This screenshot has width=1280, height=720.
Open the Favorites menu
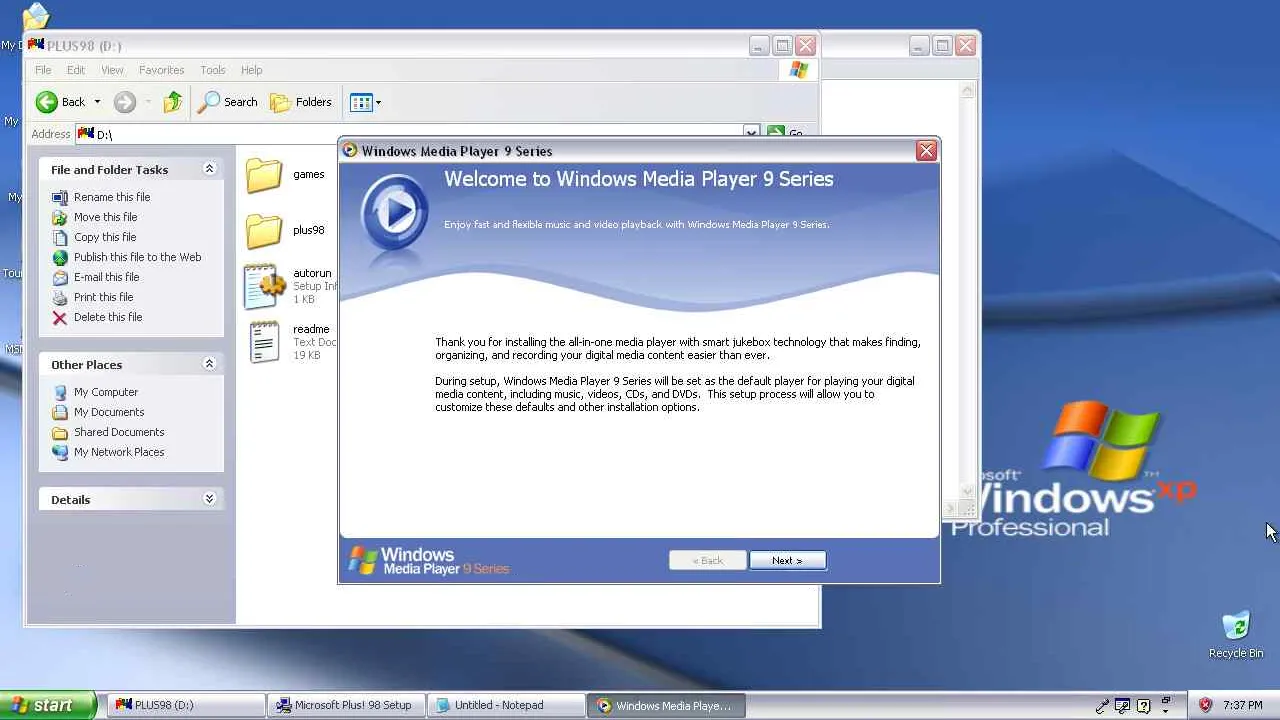(x=161, y=70)
